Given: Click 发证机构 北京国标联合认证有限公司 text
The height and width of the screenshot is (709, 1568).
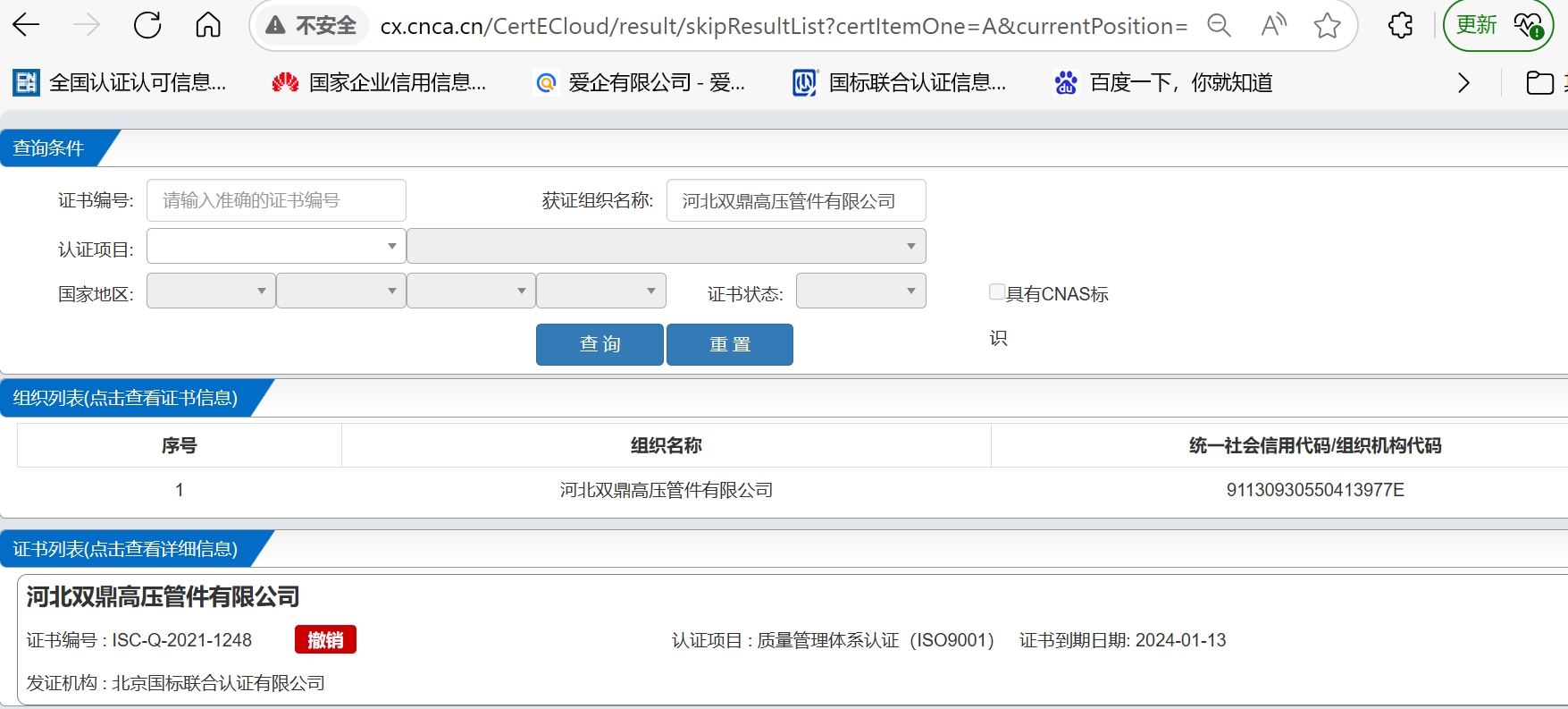Looking at the screenshot, I should click(176, 683).
